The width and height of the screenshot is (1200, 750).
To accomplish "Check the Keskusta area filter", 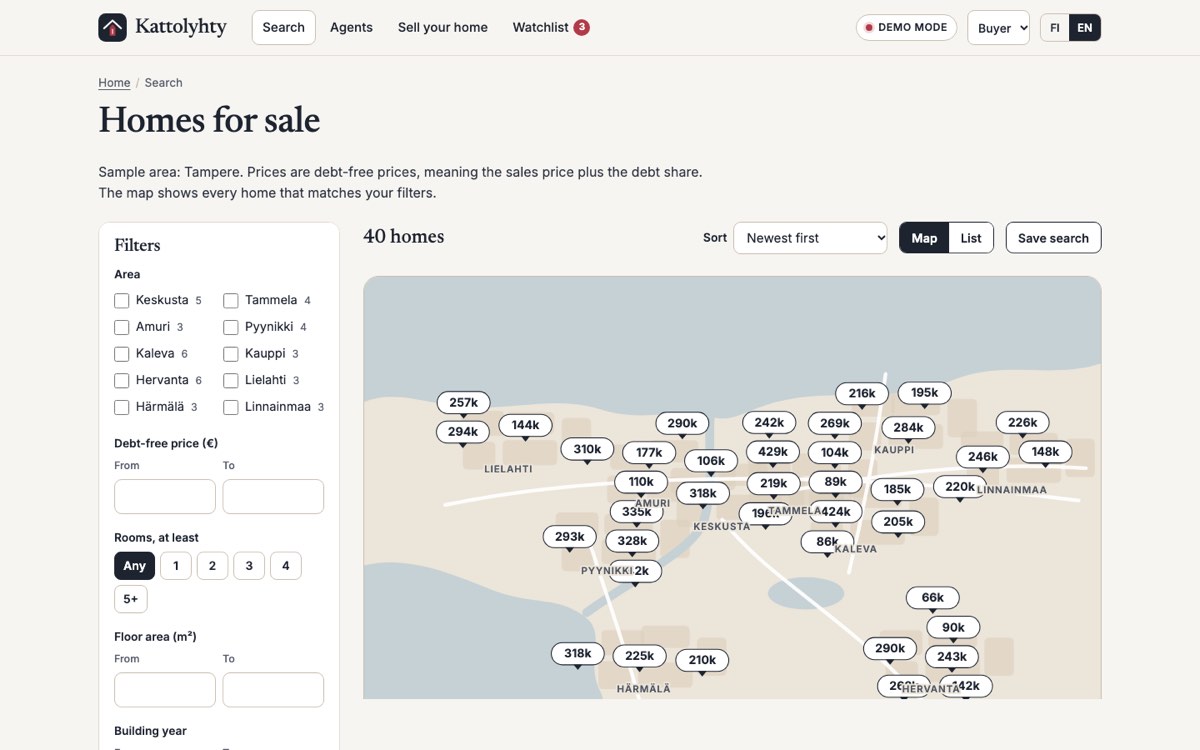I will point(122,300).
